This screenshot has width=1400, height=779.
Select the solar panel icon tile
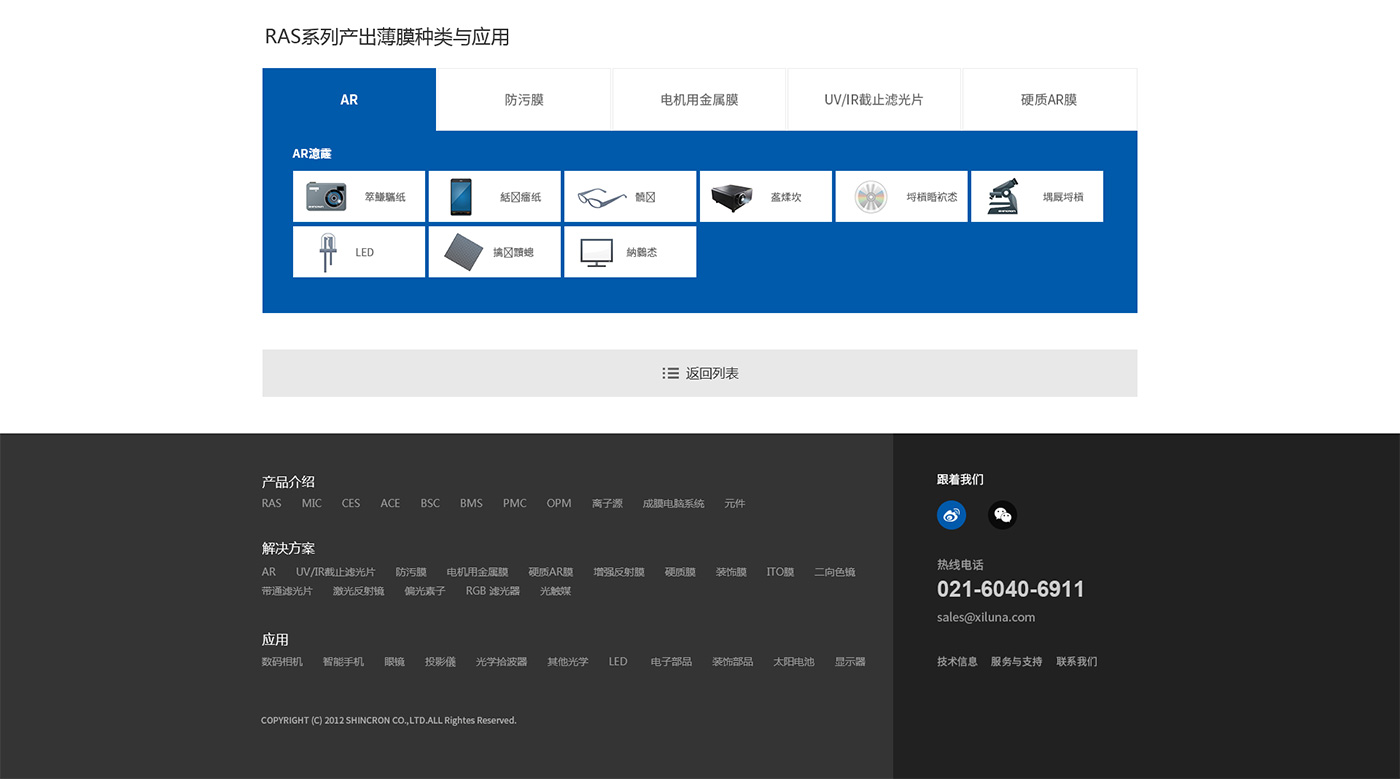click(494, 252)
